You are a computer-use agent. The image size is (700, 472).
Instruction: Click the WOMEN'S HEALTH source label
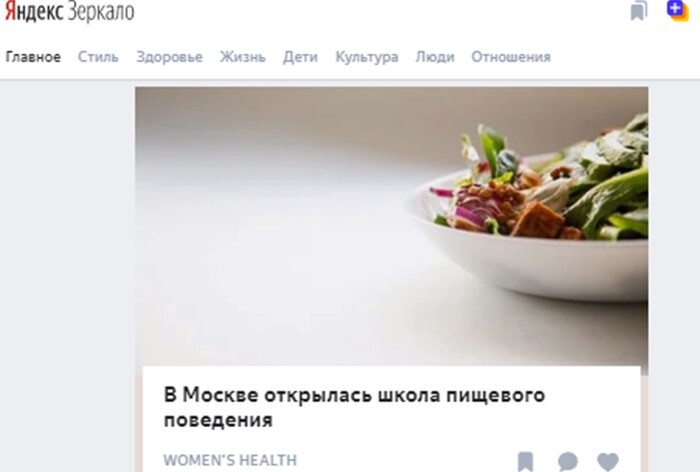point(230,460)
